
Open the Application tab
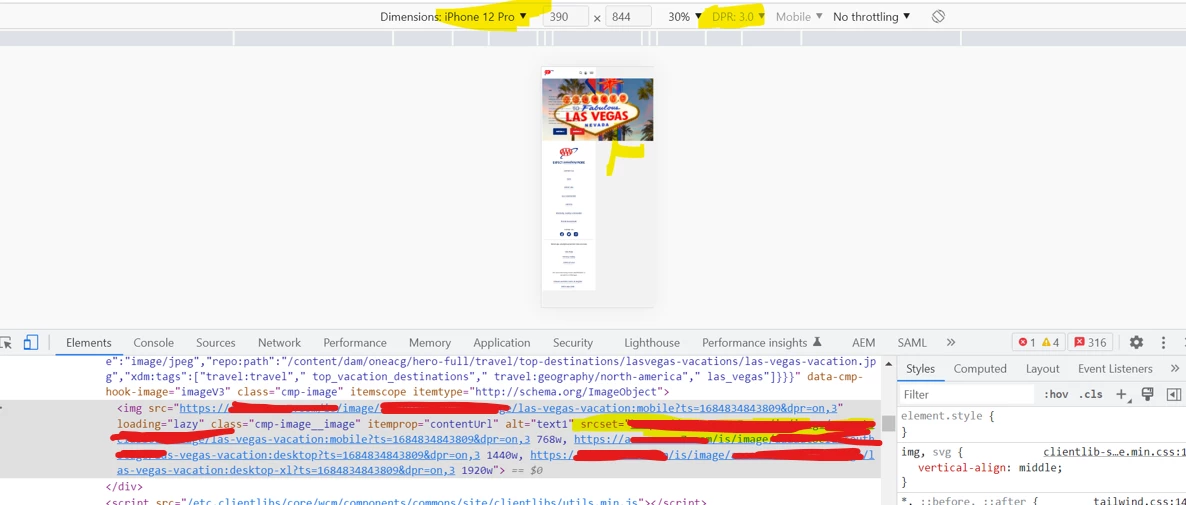501,342
